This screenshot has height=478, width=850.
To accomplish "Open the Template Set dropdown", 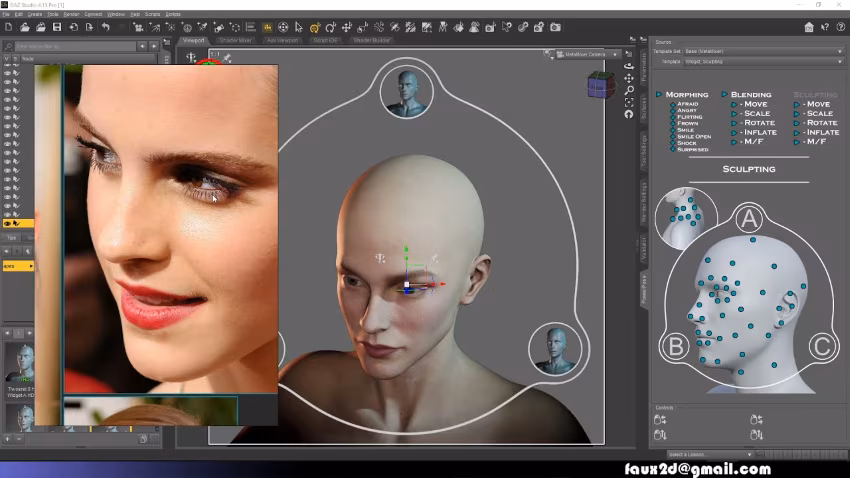I will [763, 51].
